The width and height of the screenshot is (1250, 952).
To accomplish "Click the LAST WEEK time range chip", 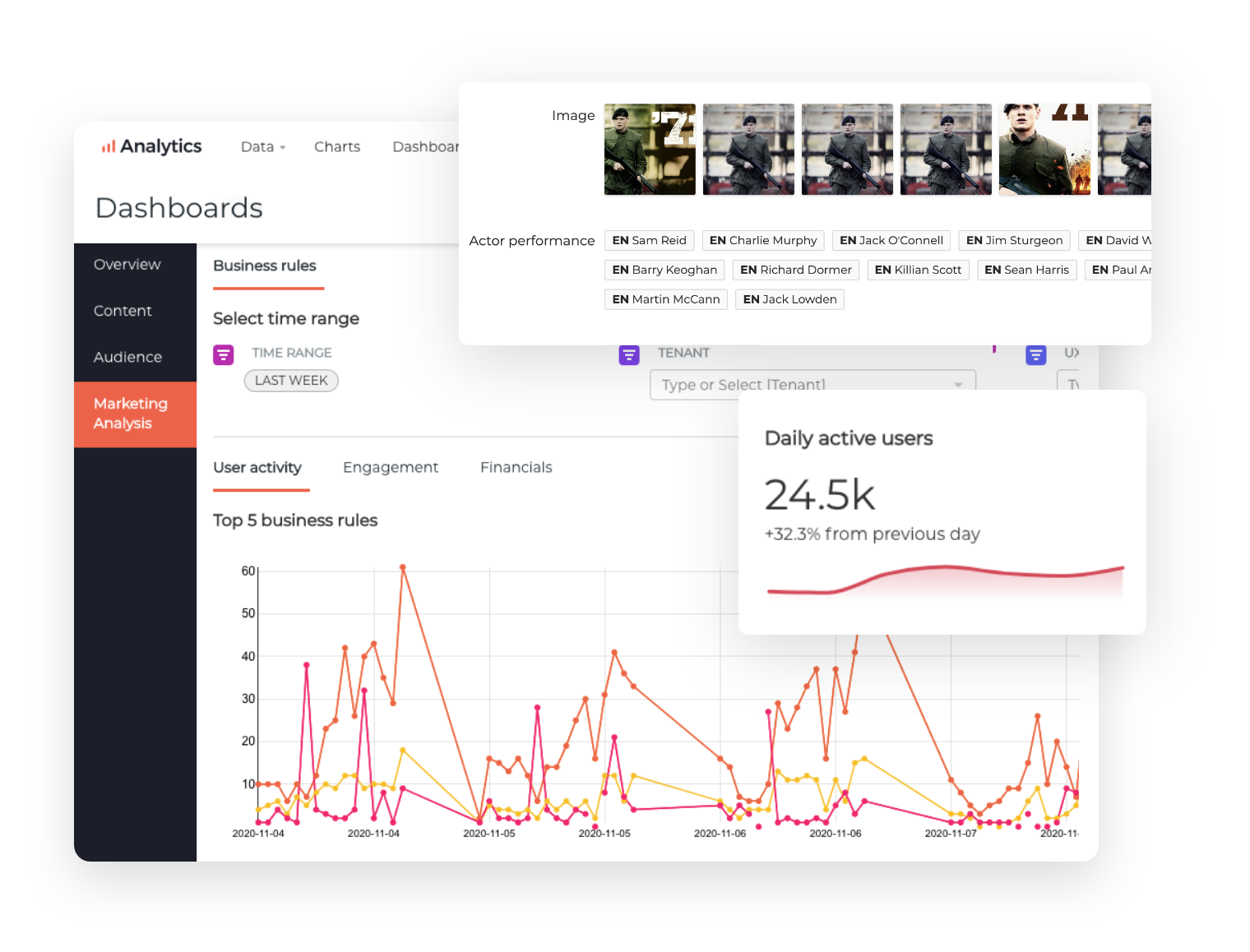I will (x=291, y=381).
